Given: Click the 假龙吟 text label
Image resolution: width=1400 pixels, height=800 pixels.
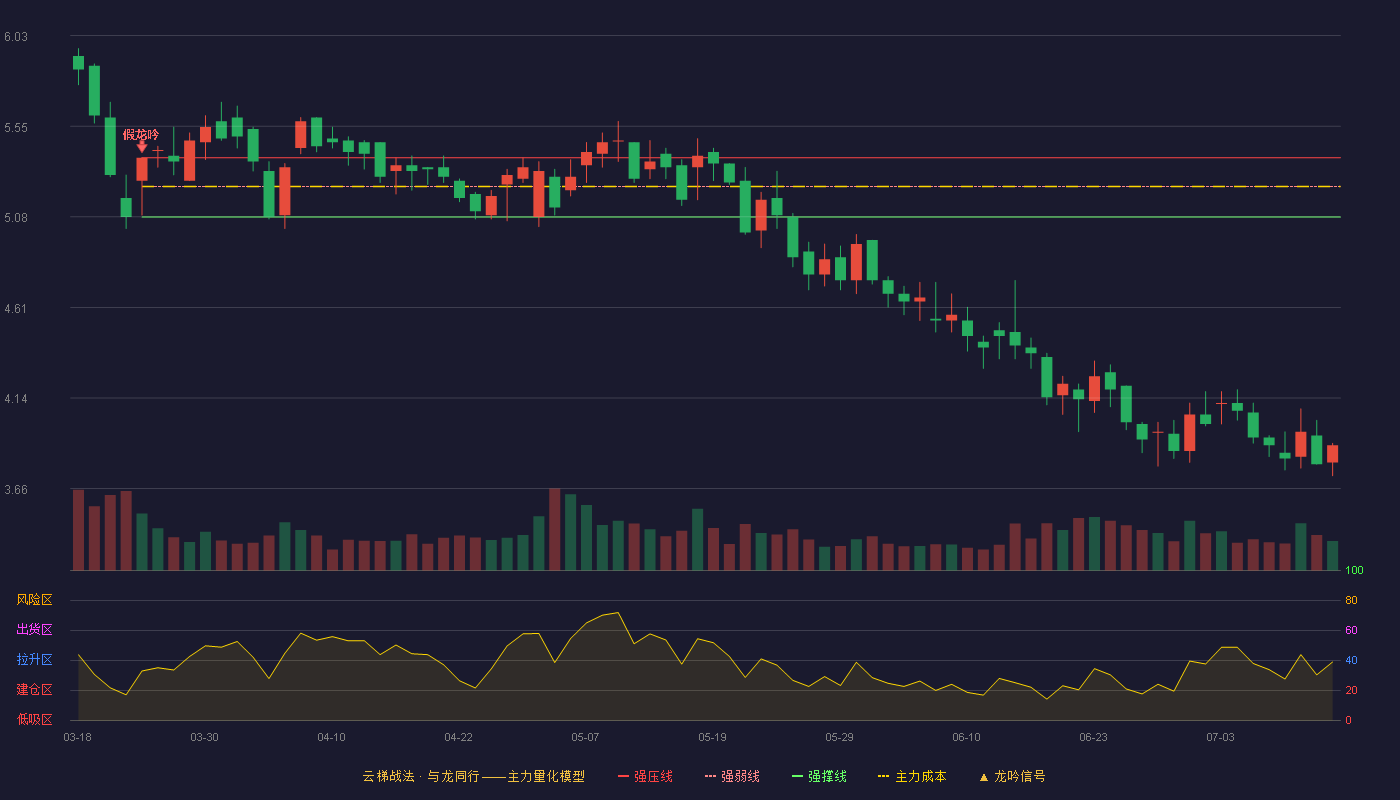Looking at the screenshot, I should (141, 134).
